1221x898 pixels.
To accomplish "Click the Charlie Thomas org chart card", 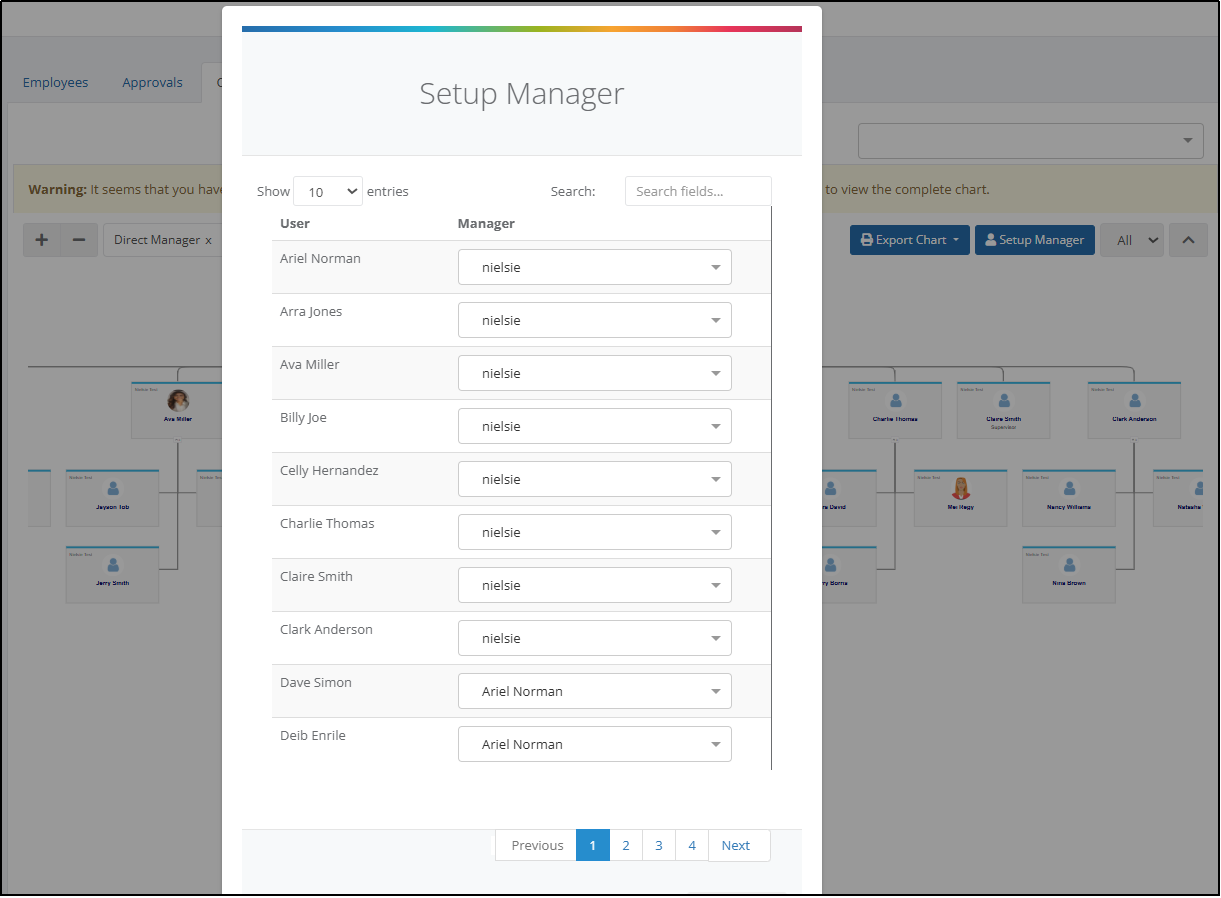I will (895, 410).
